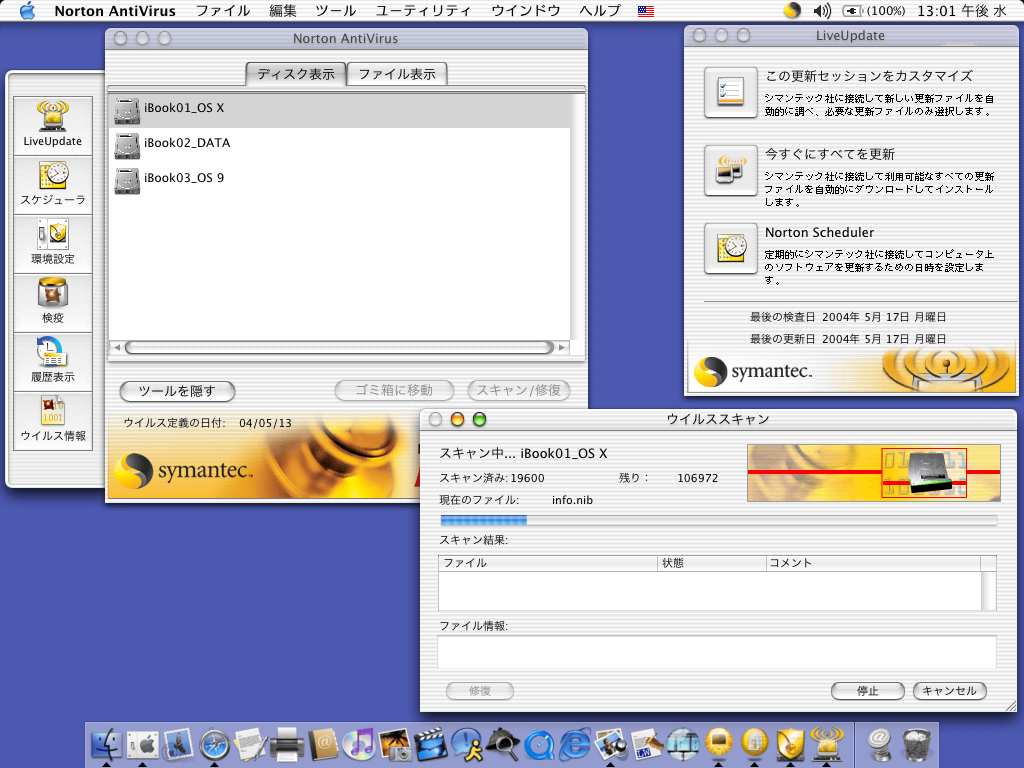This screenshot has width=1024, height=768.
Task: Switch to the ディスク表示 tab
Action: pos(296,74)
